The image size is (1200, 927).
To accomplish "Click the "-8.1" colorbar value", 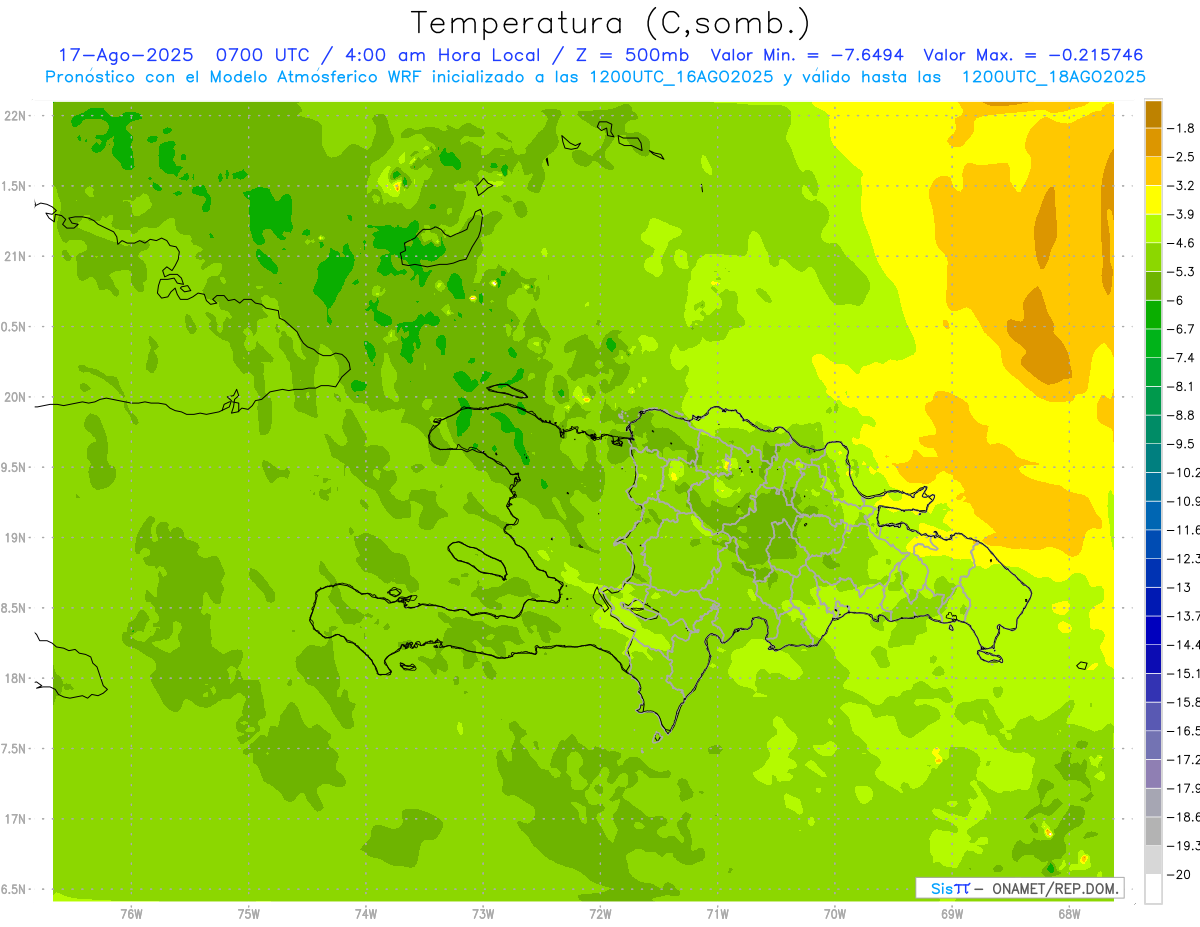I will tap(1182, 386).
